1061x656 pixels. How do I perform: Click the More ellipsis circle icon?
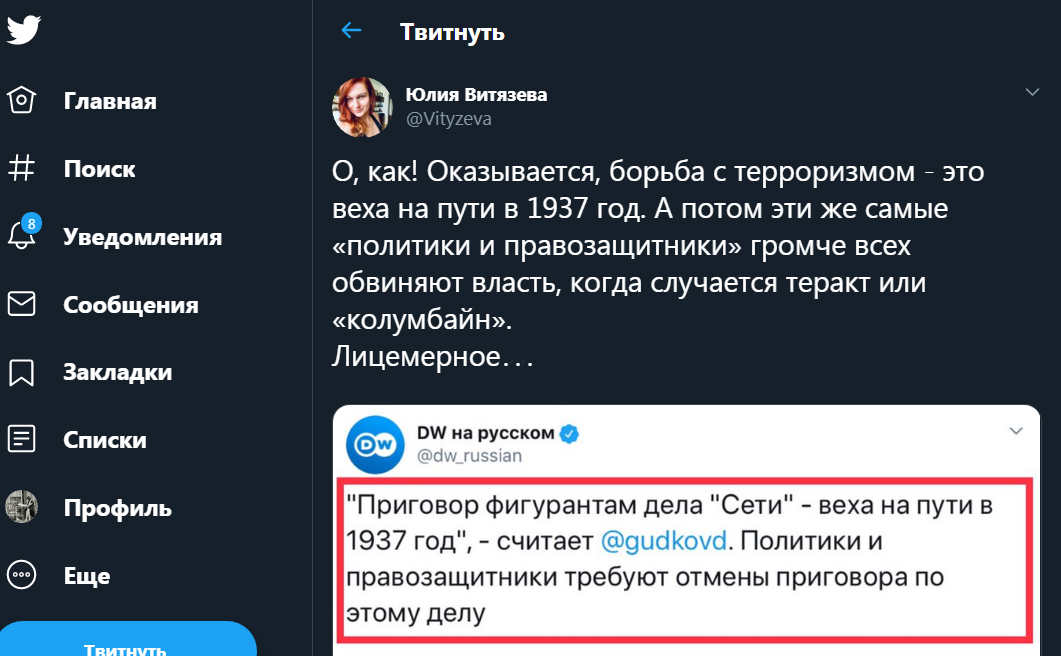click(x=22, y=575)
